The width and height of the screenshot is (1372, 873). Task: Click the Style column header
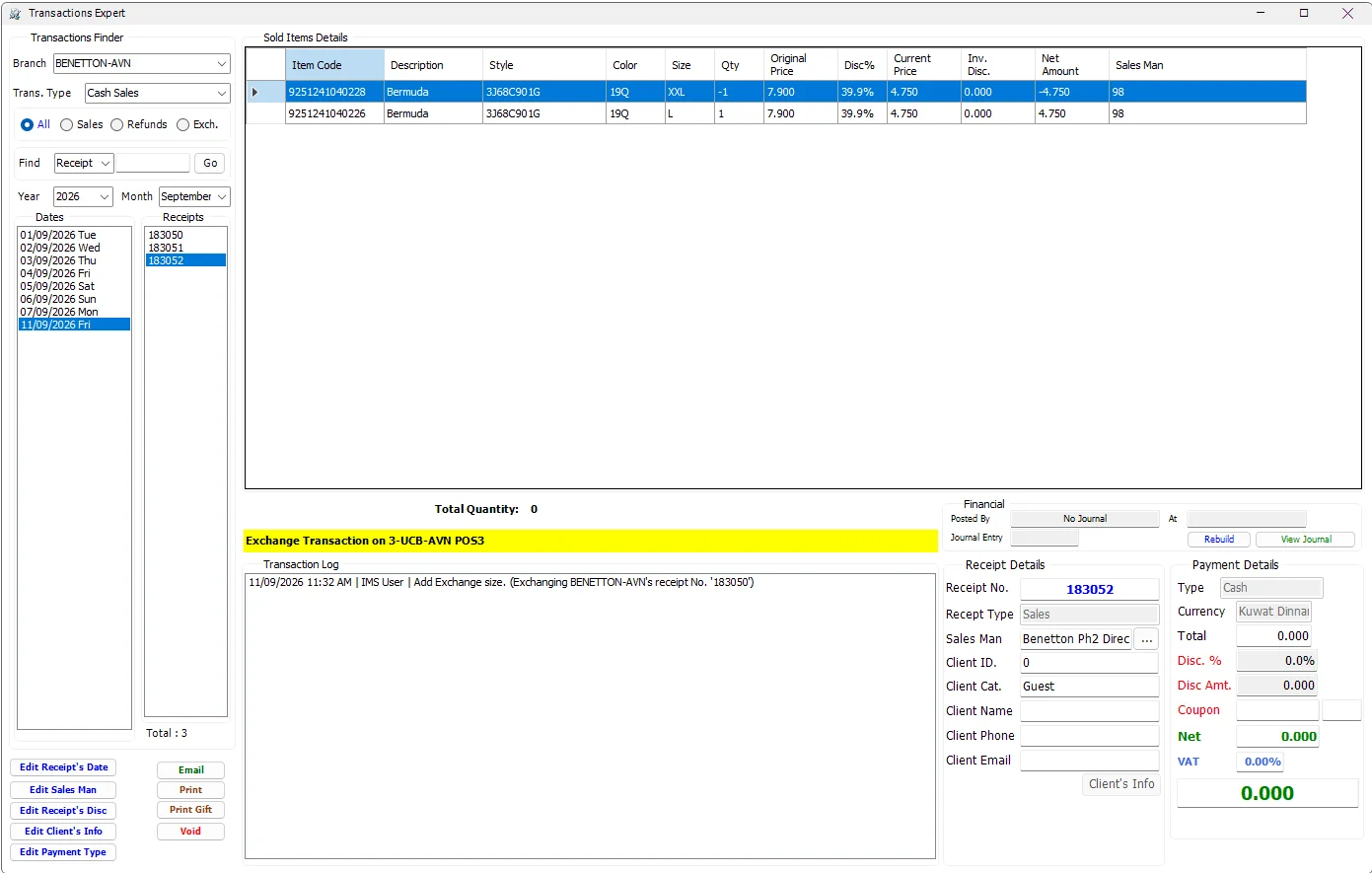[543, 65]
